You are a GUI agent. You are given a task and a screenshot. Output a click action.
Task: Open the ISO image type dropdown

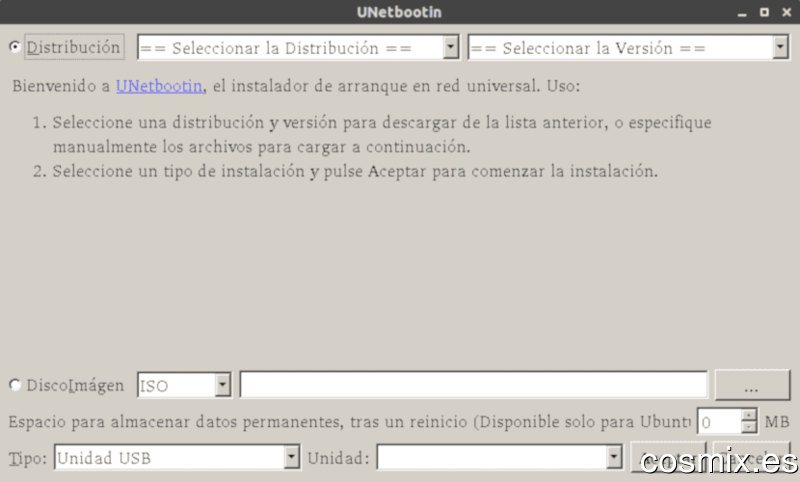coord(184,385)
